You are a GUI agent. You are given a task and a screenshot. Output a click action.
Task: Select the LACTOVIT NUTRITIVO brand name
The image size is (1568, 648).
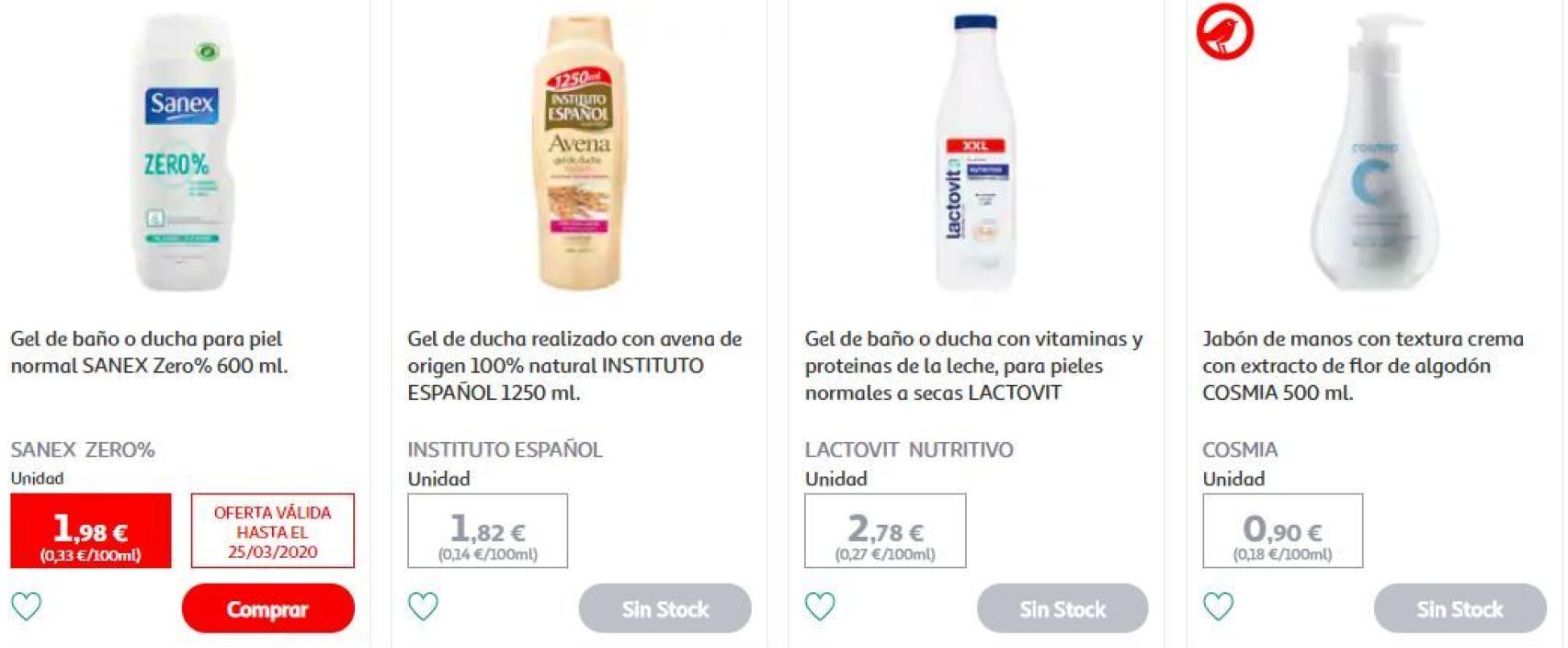coord(909,449)
